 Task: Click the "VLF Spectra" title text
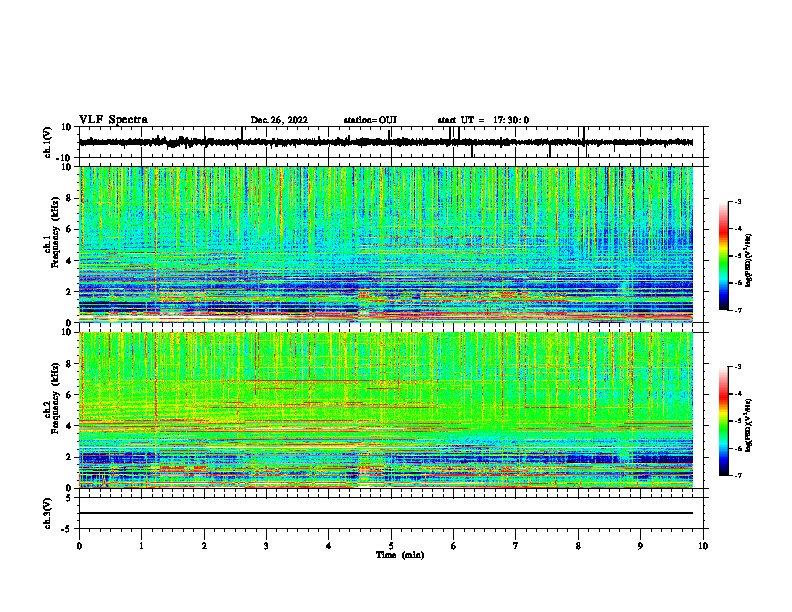pyautogui.click(x=113, y=120)
